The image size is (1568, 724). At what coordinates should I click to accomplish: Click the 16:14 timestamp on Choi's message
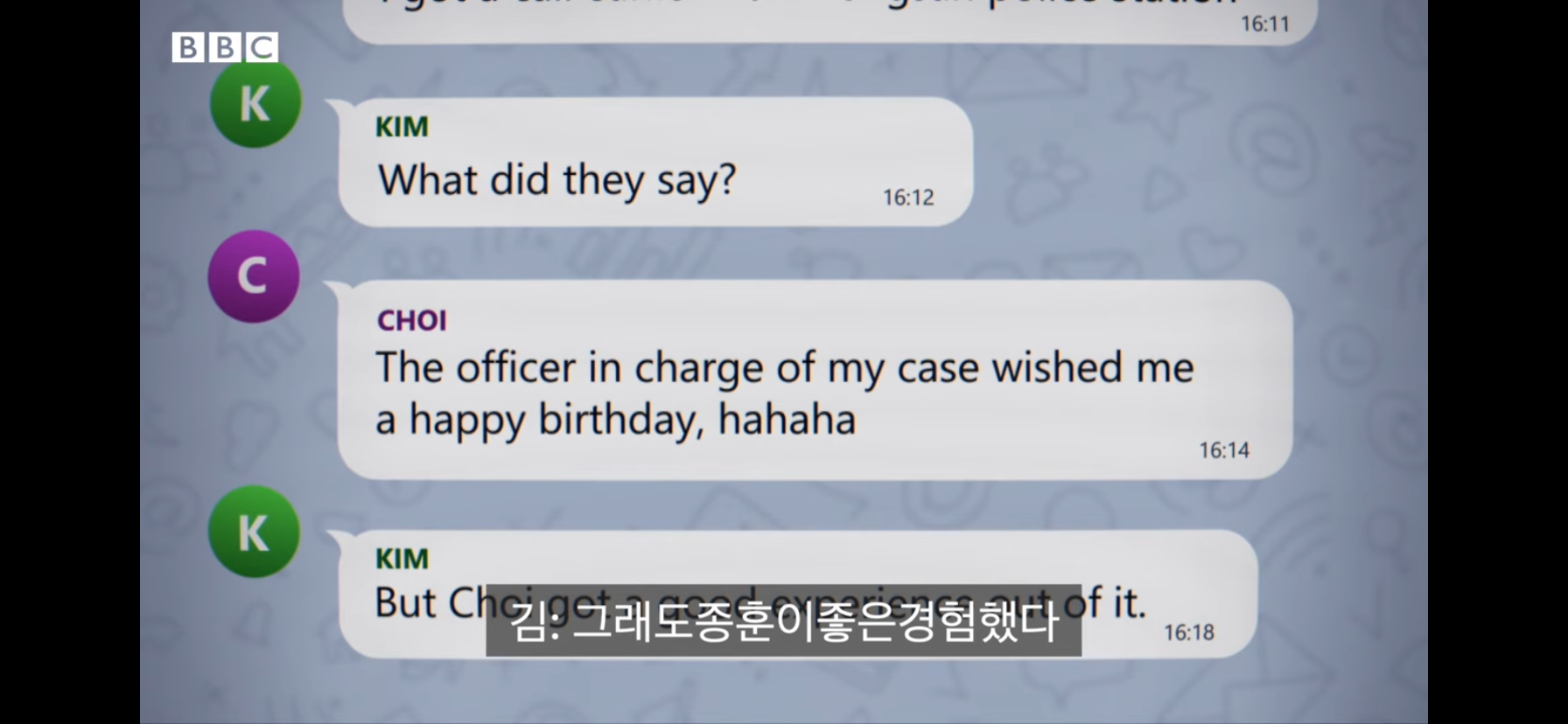coord(1224,450)
